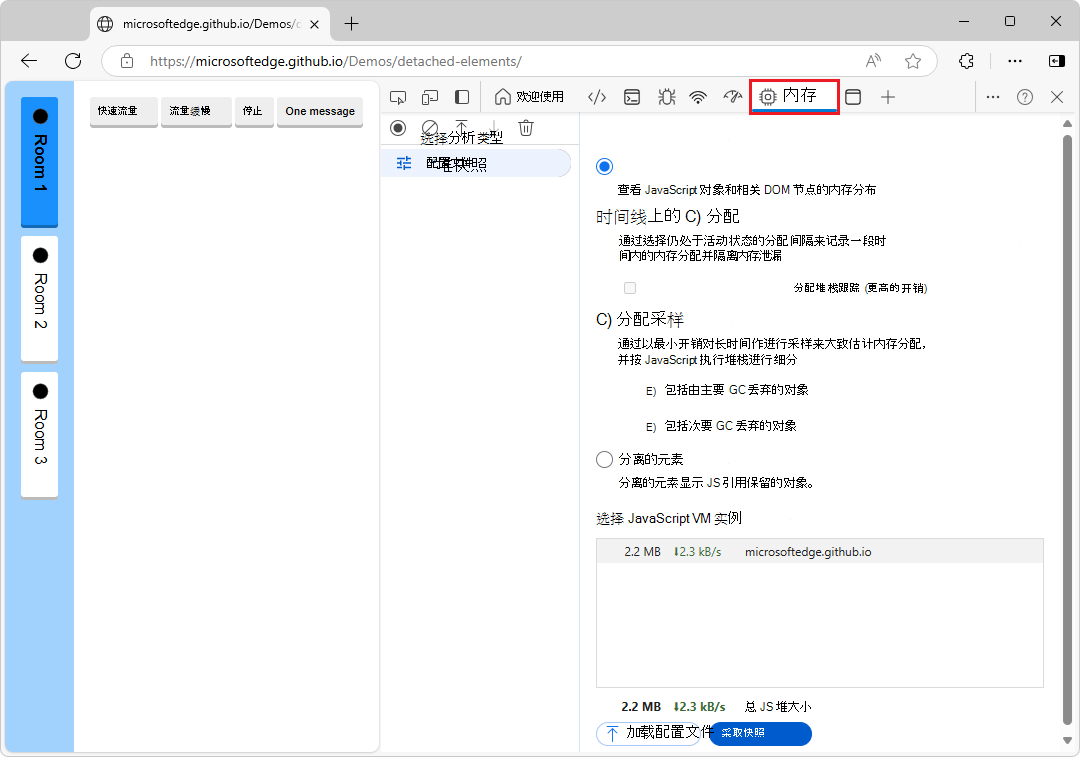The height and width of the screenshot is (757, 1080).
Task: Click the trash can garbage collection icon
Action: click(x=526, y=128)
